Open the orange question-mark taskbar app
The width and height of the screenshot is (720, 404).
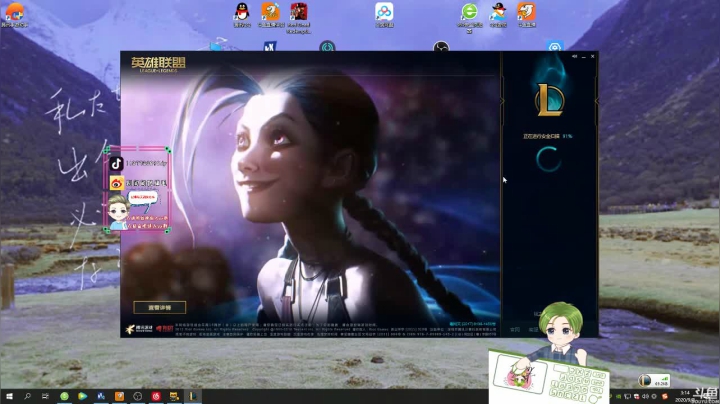[x=119, y=396]
